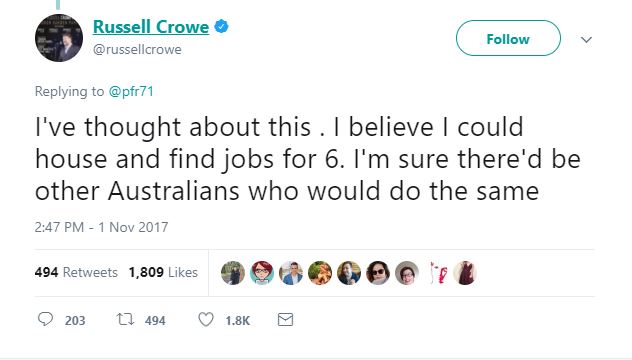Like the tweet with the heart icon
Screen dimensions: 632x360
(x=206, y=320)
